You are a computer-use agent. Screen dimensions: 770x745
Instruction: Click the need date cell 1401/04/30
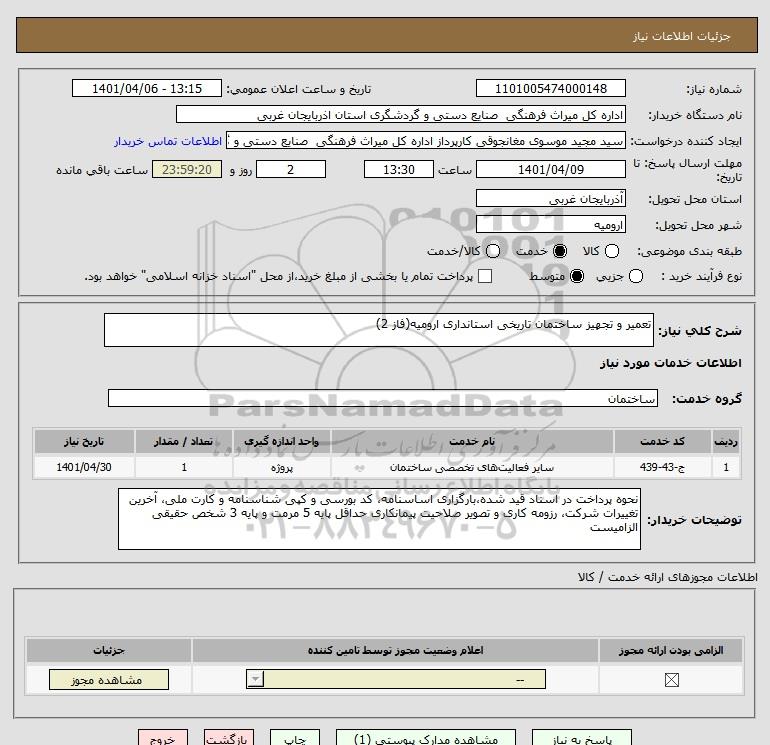(x=84, y=467)
